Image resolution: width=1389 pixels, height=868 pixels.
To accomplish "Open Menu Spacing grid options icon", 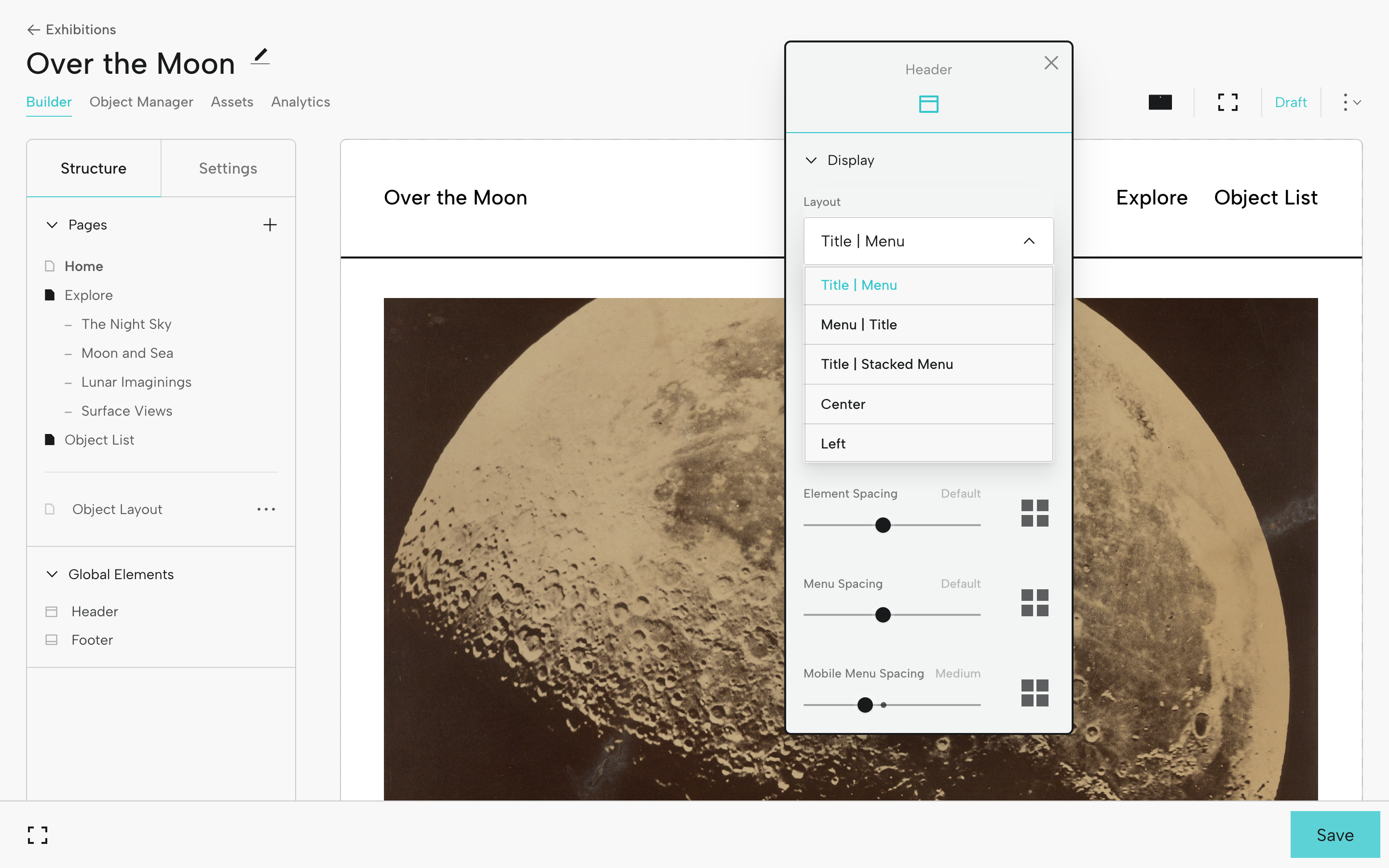I will 1035,603.
